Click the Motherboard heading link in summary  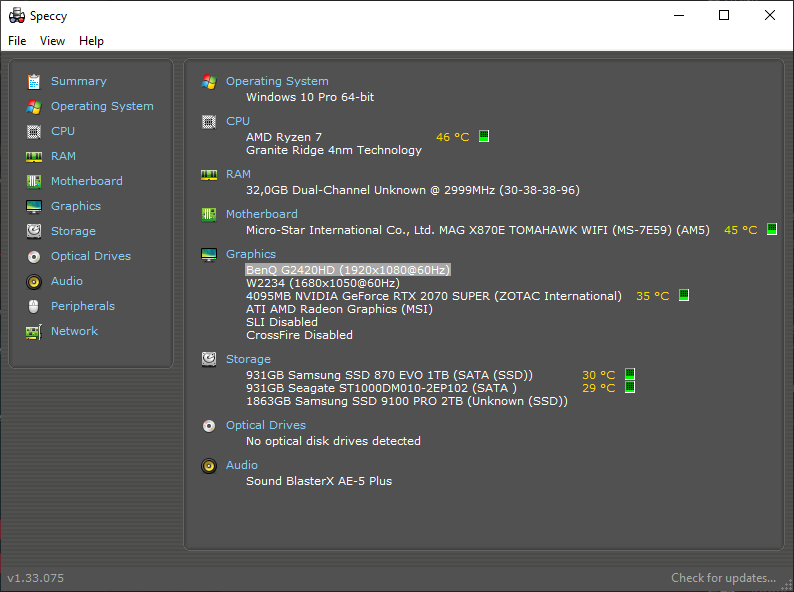(x=262, y=214)
